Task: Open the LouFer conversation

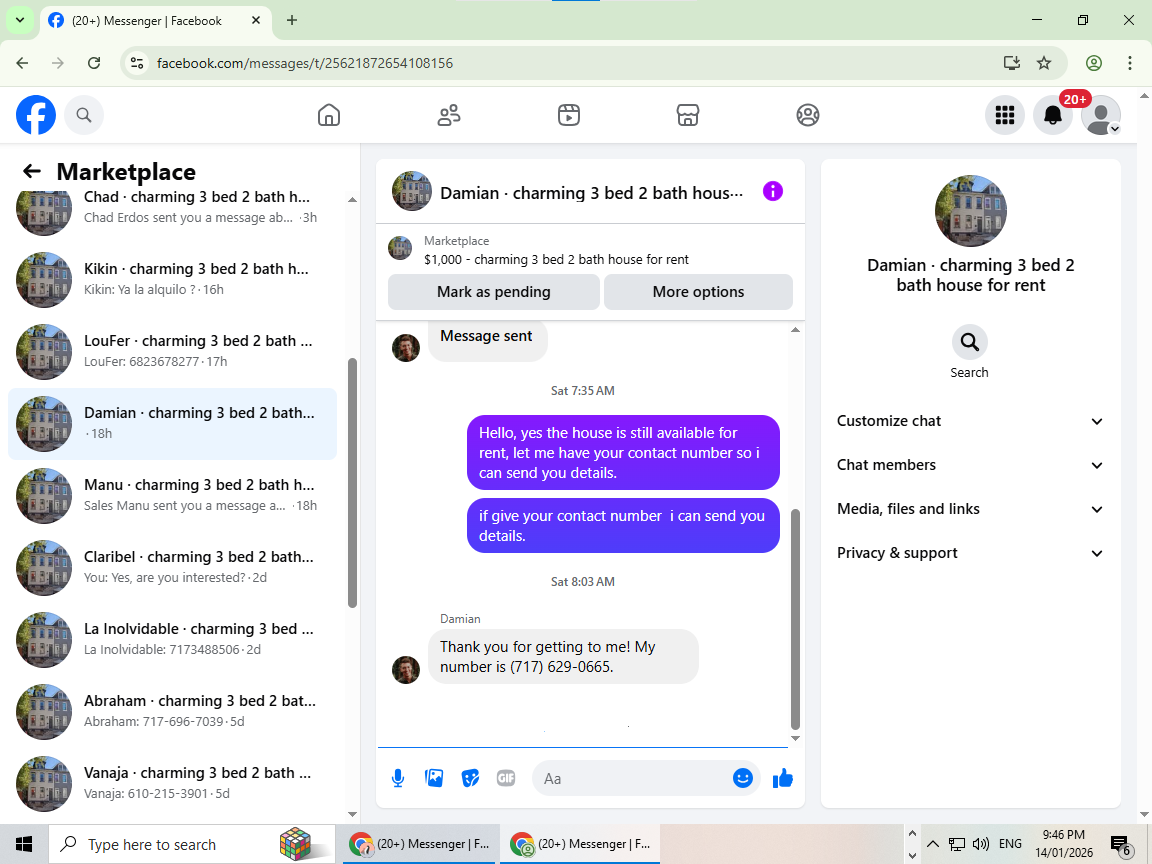Action: (172, 352)
